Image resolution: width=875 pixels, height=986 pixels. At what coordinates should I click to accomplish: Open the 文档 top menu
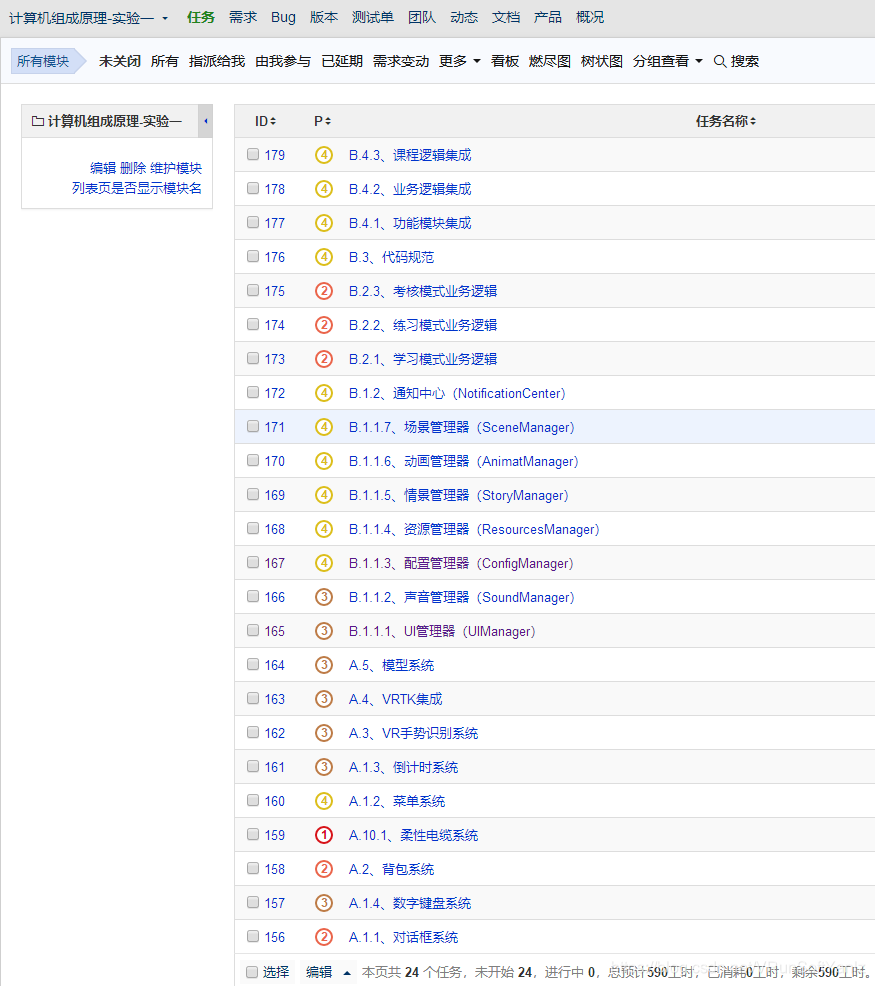506,18
